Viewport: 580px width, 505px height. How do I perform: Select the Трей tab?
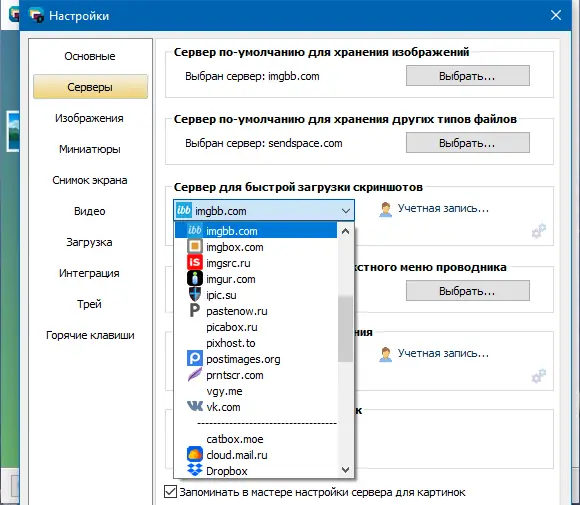(90, 304)
